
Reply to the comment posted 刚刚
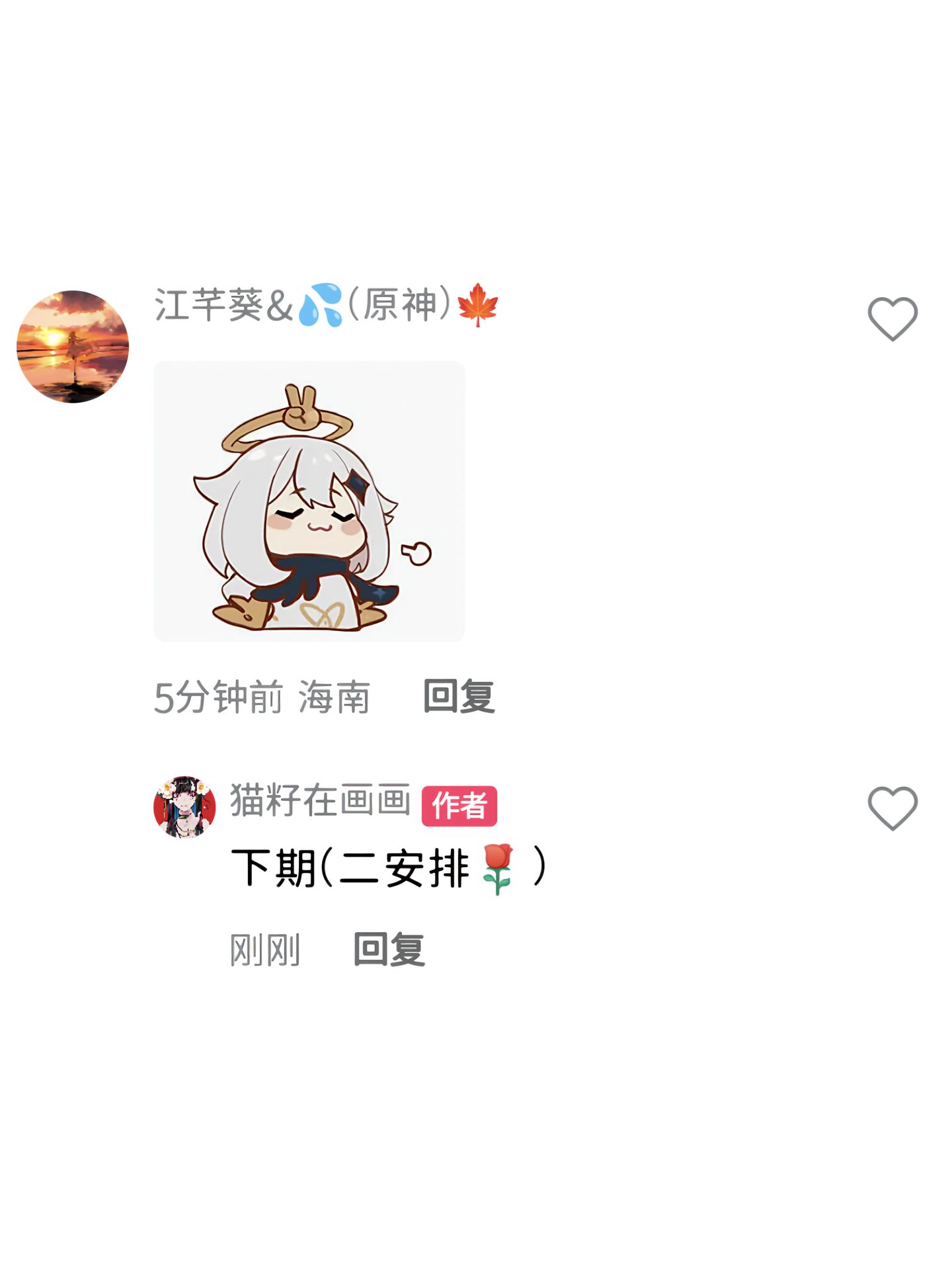pos(389,949)
